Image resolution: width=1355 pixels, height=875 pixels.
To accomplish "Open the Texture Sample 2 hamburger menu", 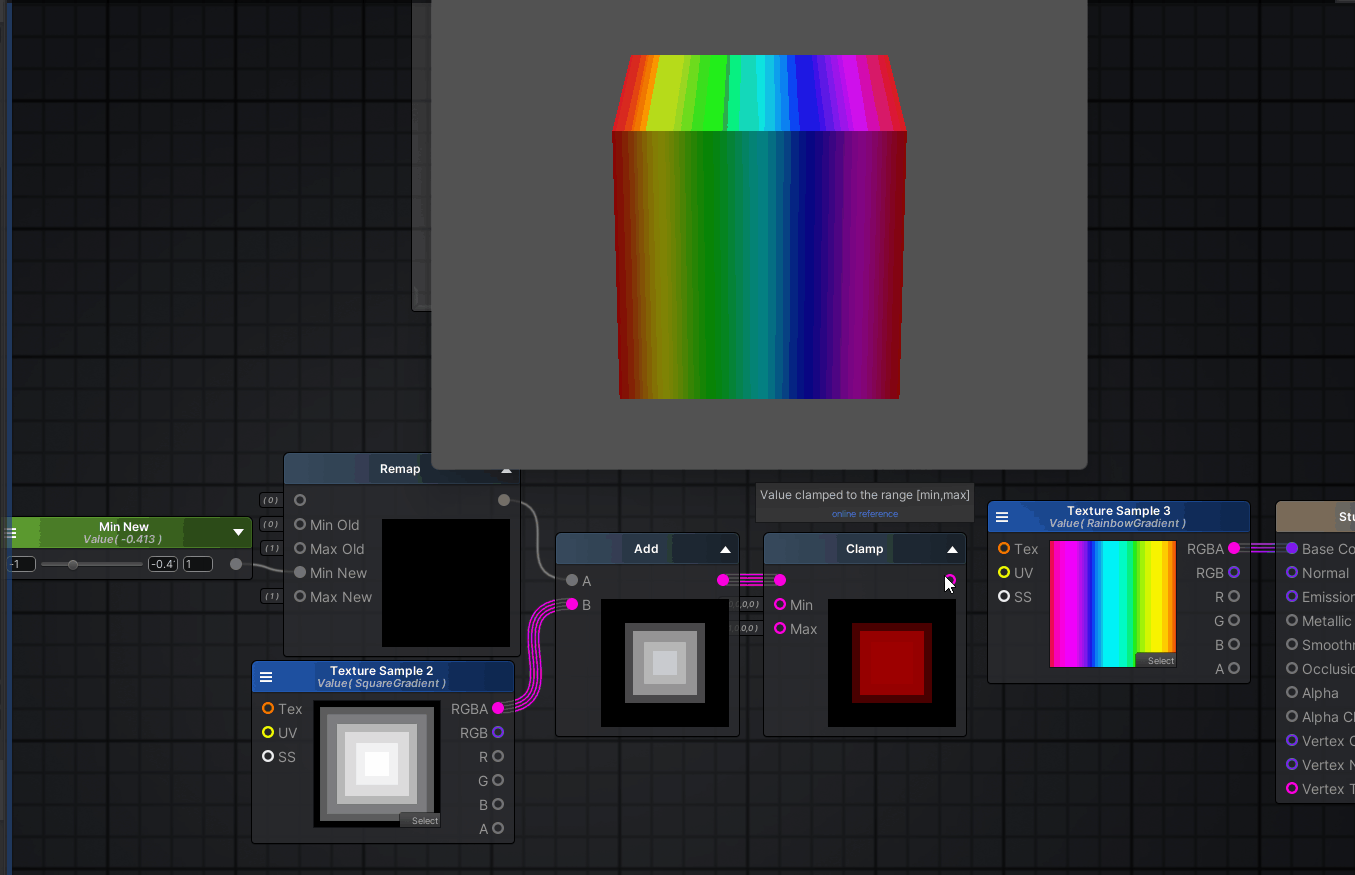I will tap(266, 677).
